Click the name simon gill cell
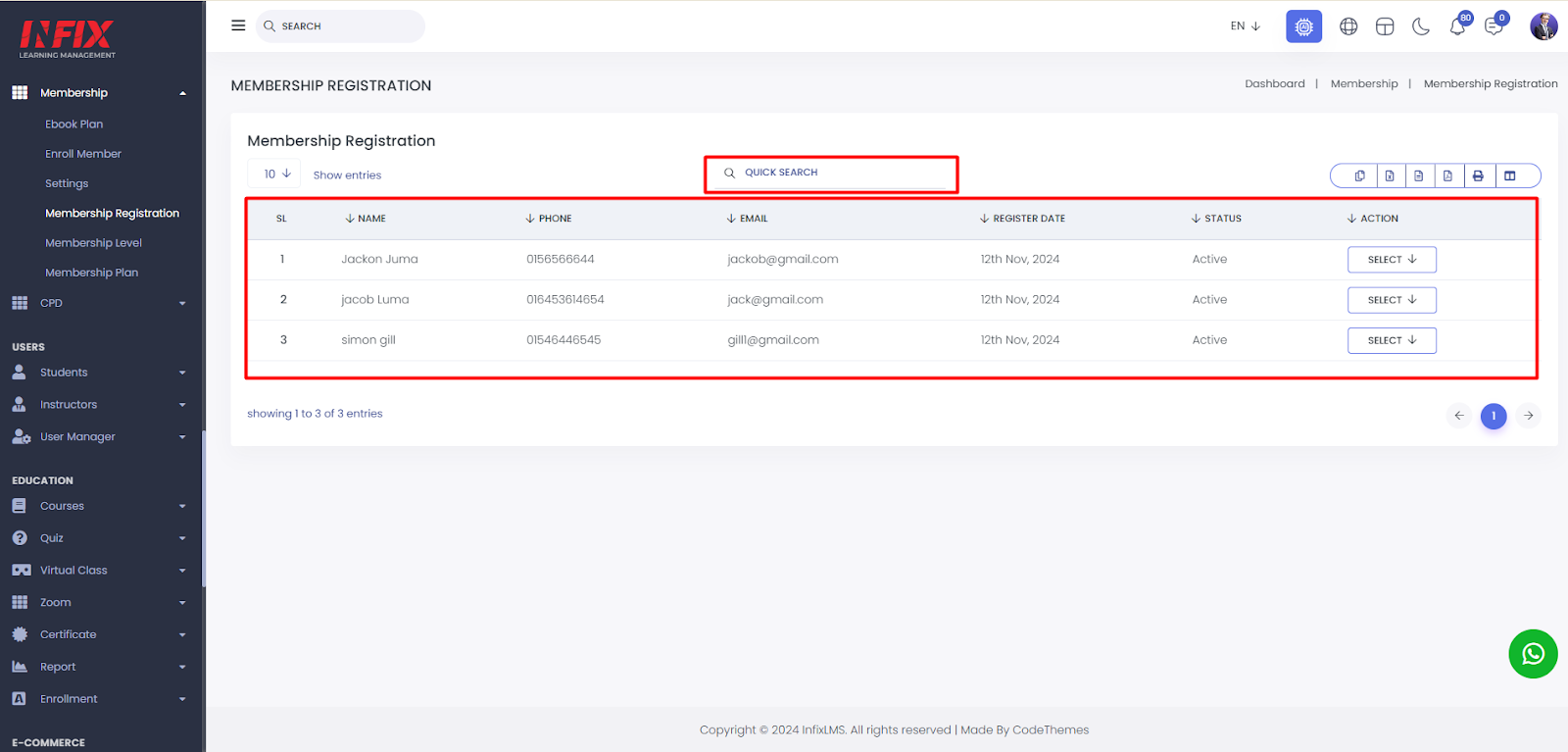The height and width of the screenshot is (752, 1568). tap(368, 340)
